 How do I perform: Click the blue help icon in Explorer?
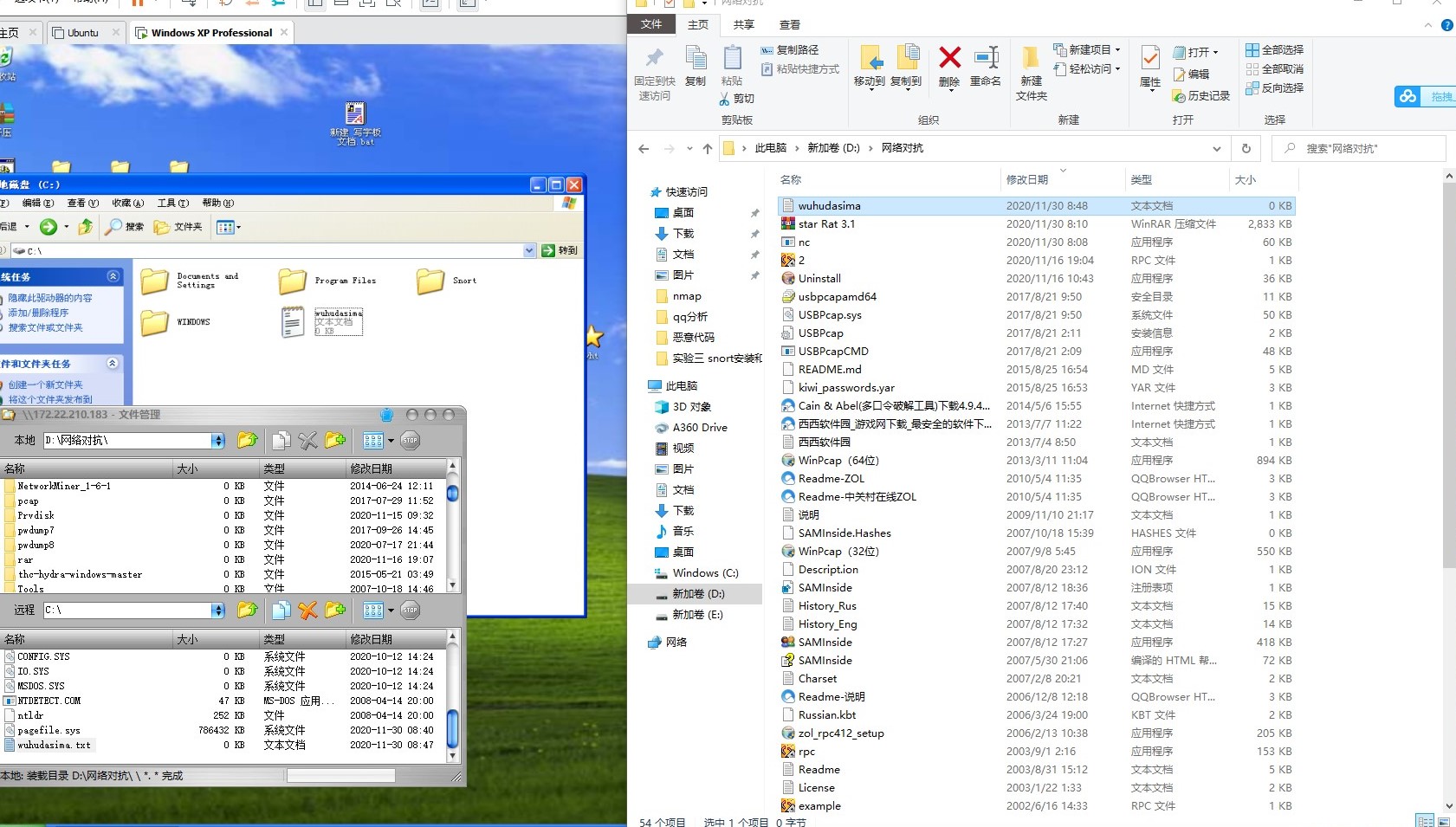1446,25
